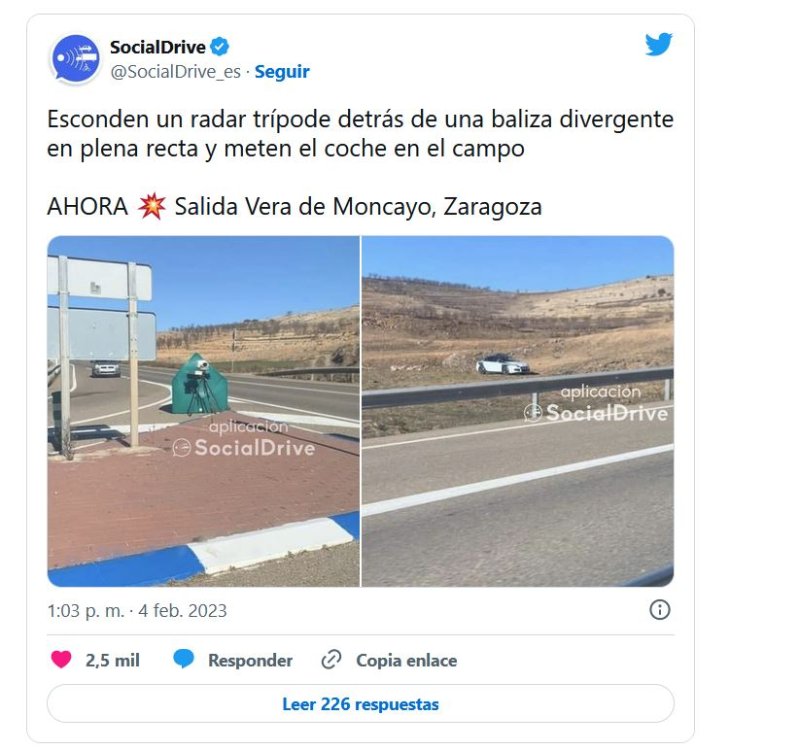The width and height of the screenshot is (799, 750).
Task: Click the collision emoji after AHORA
Action: 151,206
